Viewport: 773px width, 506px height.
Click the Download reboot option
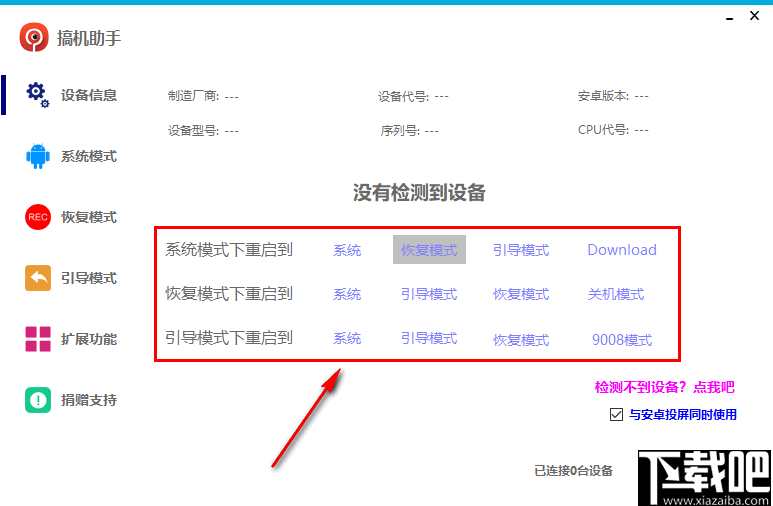click(x=622, y=250)
